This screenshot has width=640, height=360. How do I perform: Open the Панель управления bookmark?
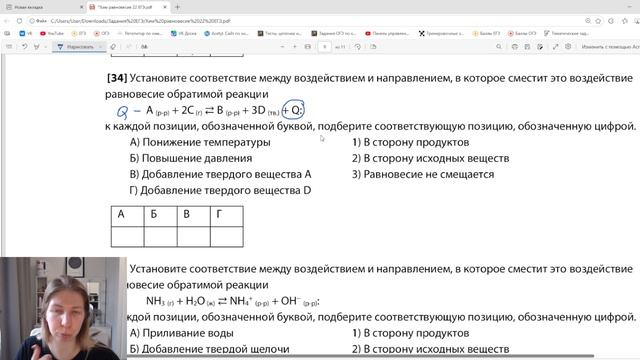coord(387,33)
